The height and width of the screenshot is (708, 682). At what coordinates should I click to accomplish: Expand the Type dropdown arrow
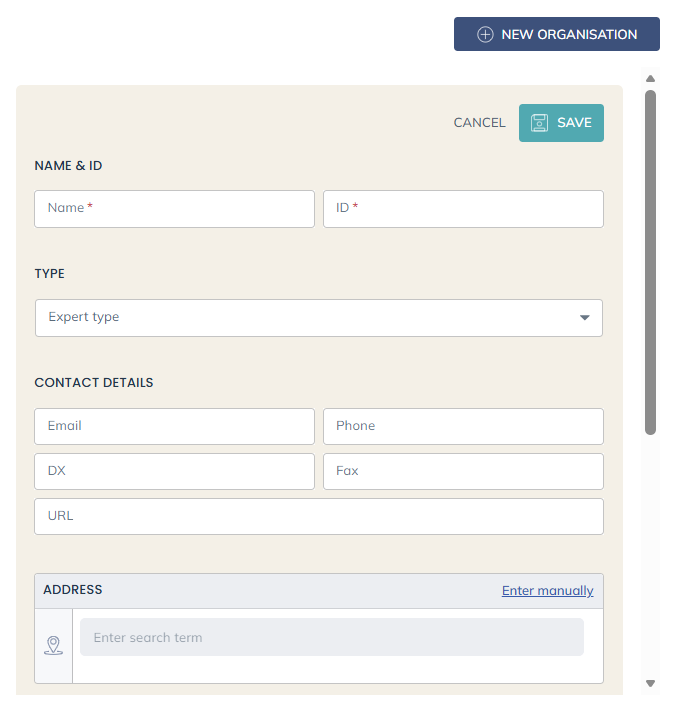click(x=585, y=318)
